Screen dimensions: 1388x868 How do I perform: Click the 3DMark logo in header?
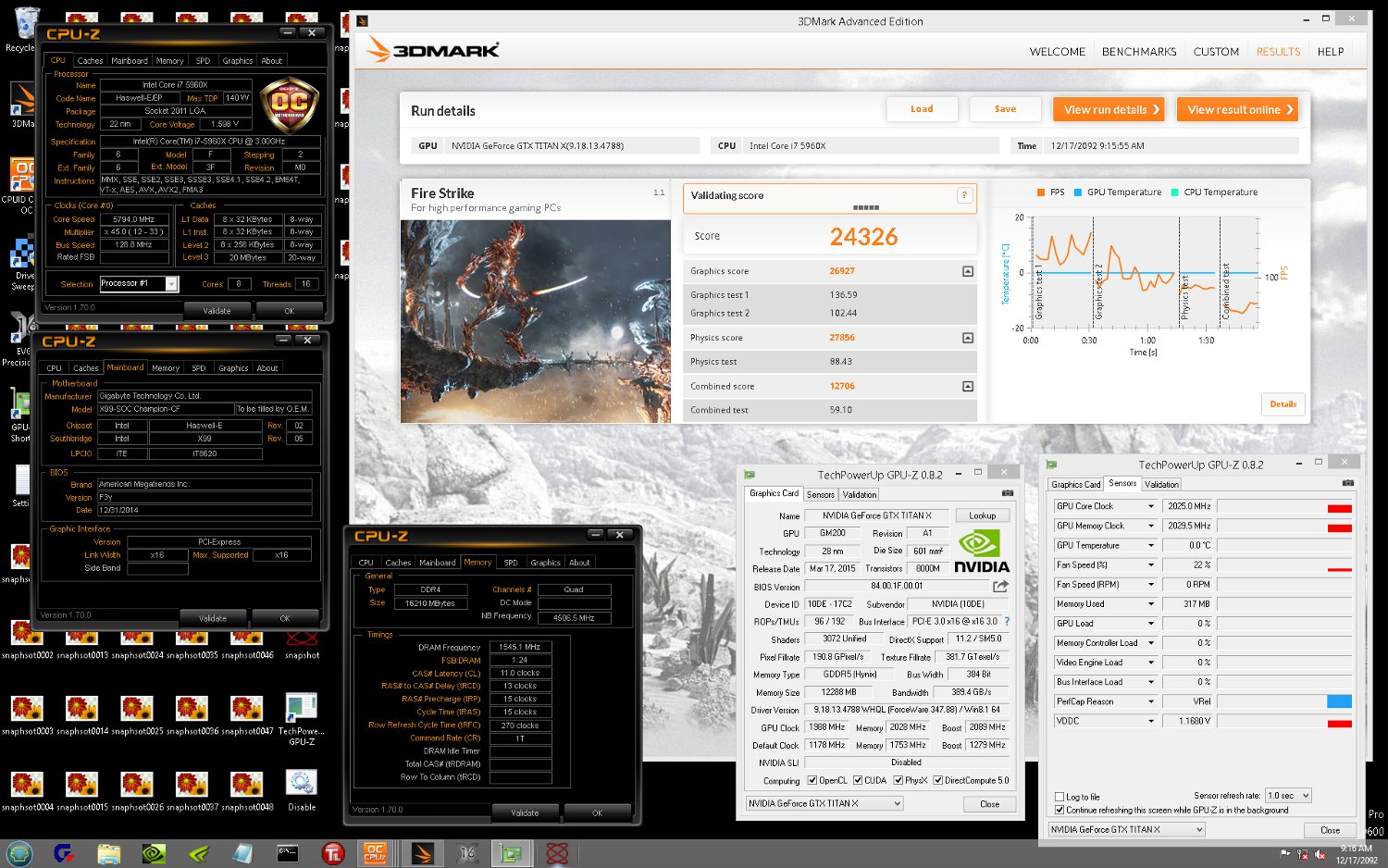(x=432, y=49)
